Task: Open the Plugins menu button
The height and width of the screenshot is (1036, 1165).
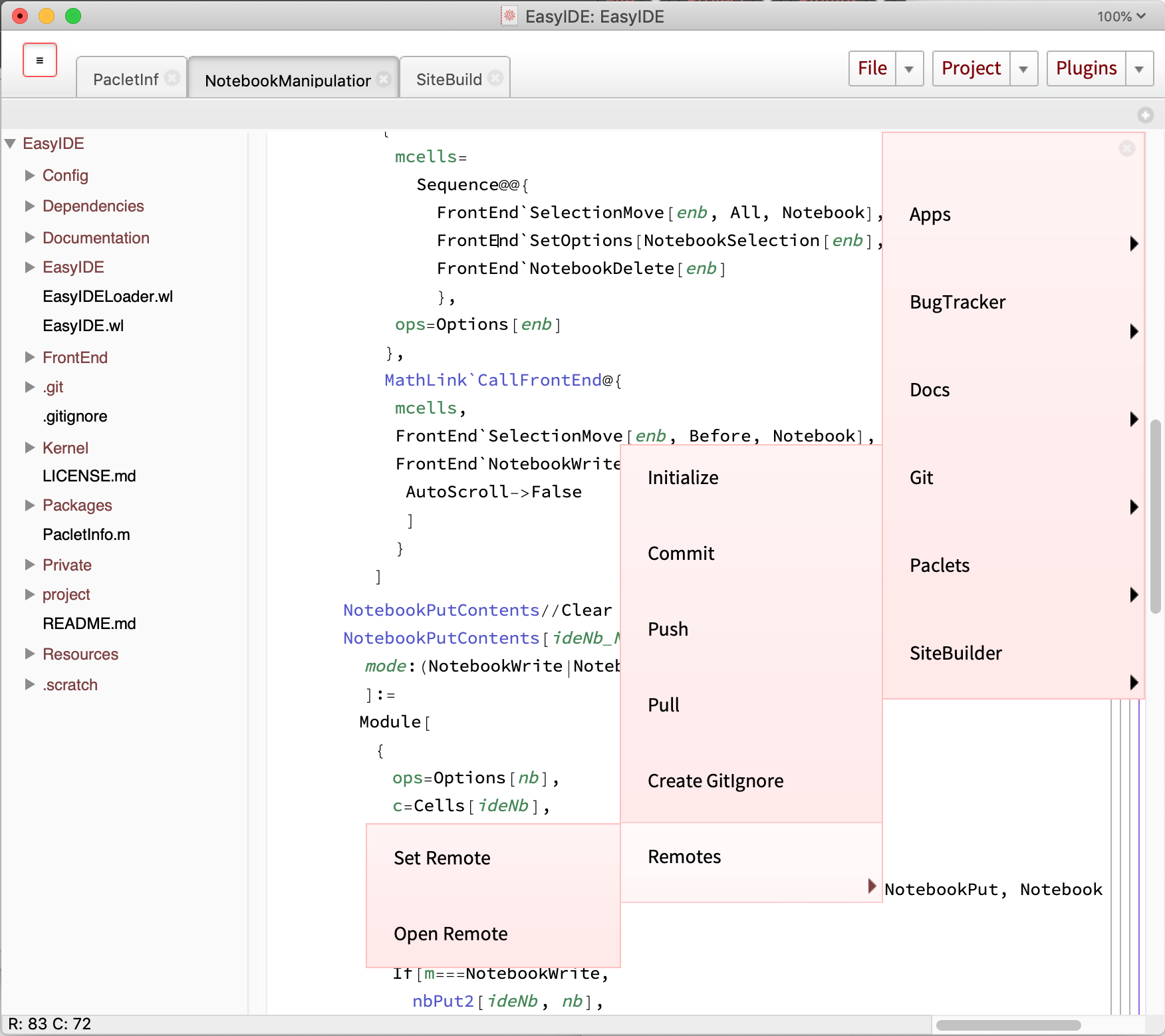Action: click(1086, 68)
